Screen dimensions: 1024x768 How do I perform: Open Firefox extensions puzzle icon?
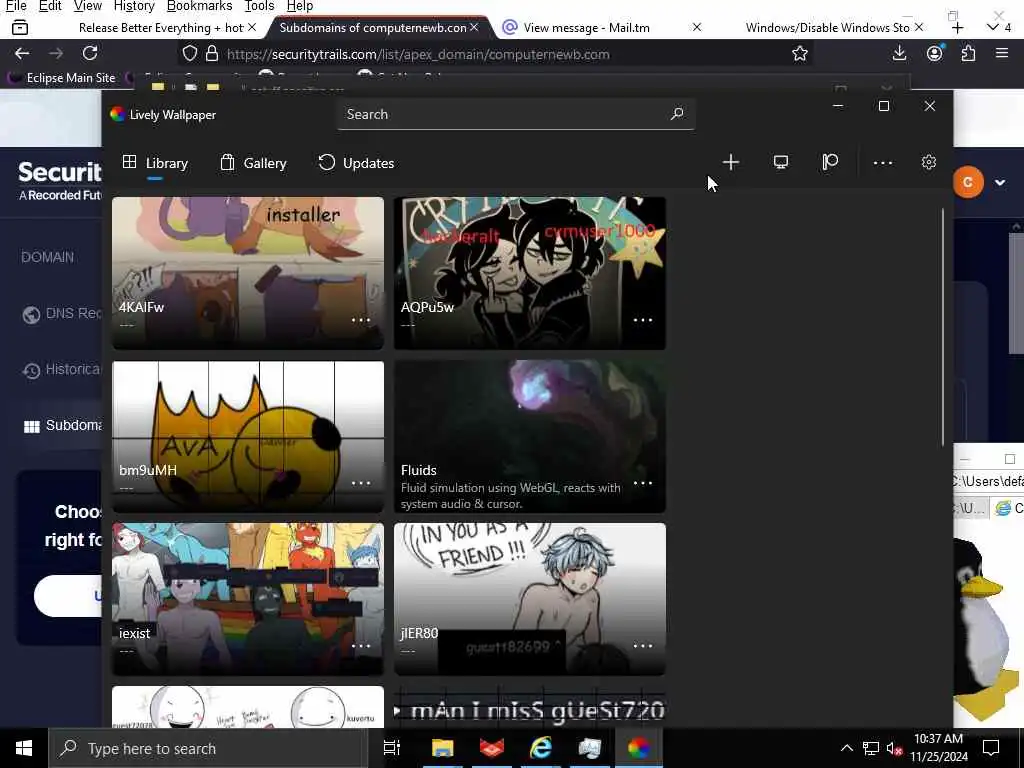(x=968, y=54)
